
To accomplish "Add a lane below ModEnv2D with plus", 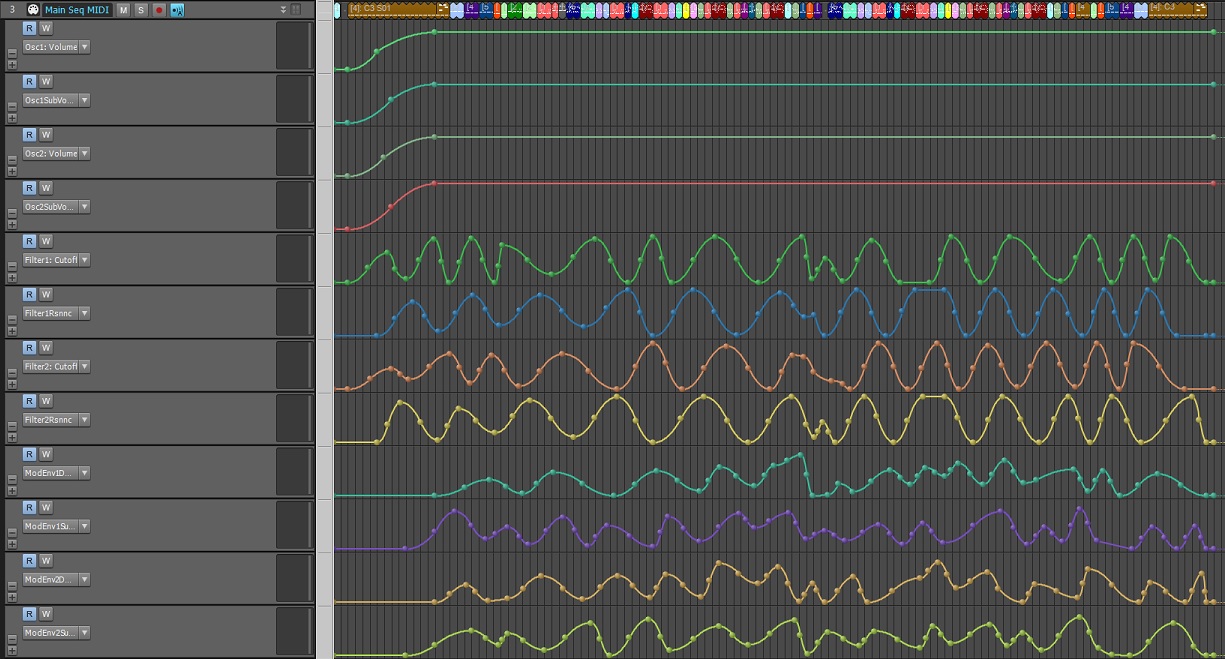I will pyautogui.click(x=12, y=596).
